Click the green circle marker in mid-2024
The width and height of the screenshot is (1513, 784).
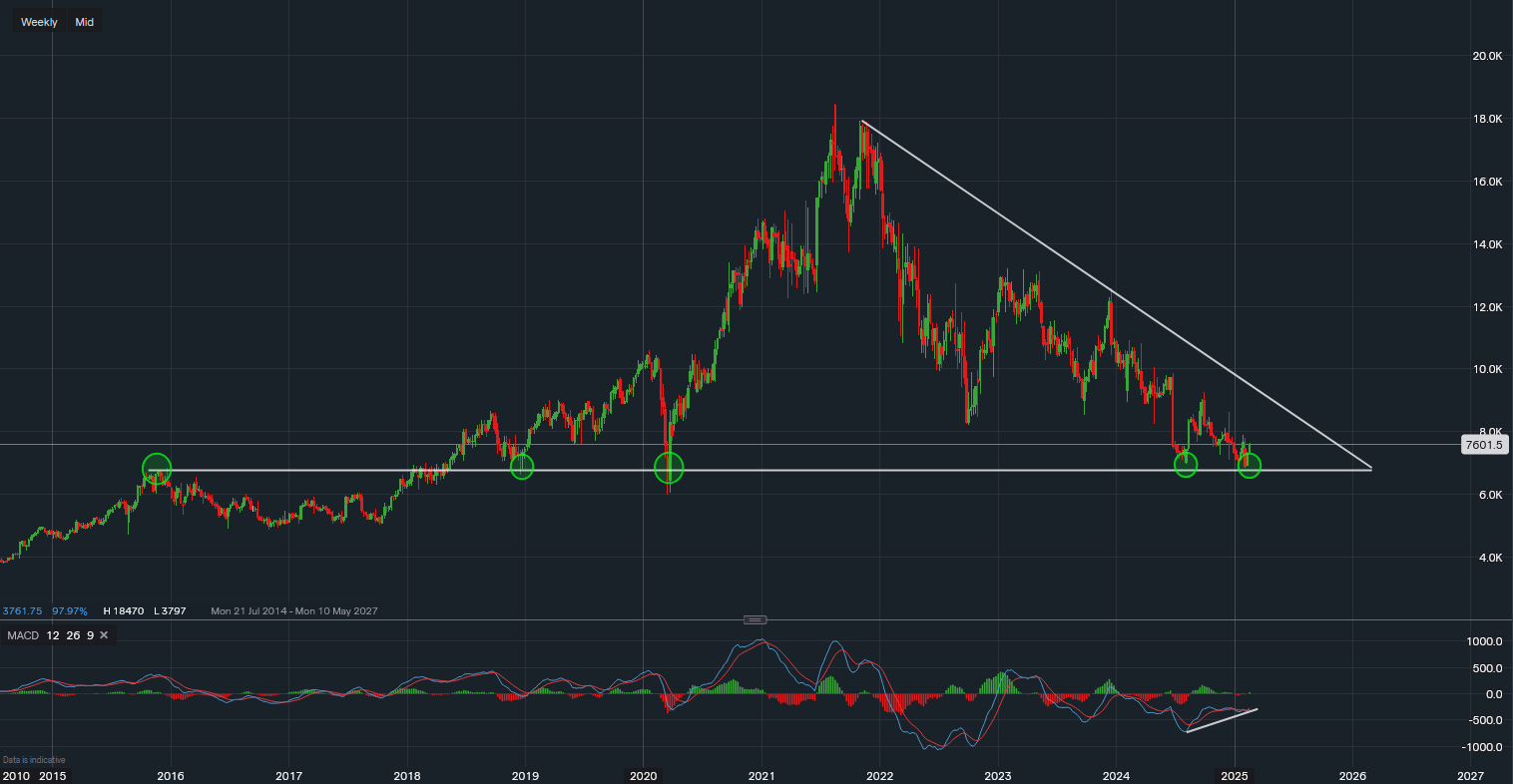pos(1185,465)
